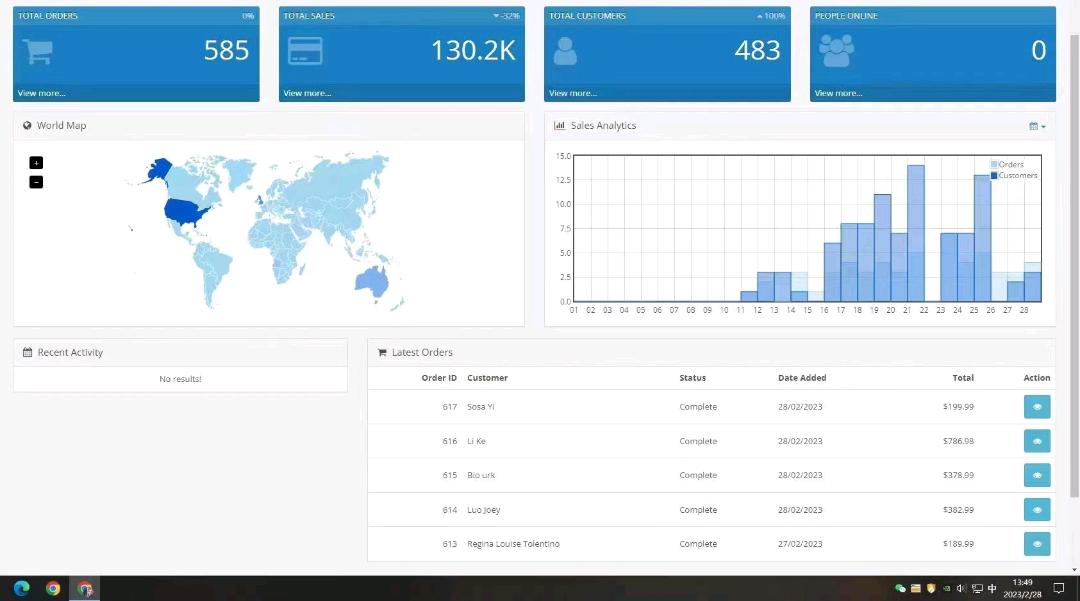Click the credit card icon in Total Sales
Image resolution: width=1080 pixels, height=601 pixels.
[x=305, y=51]
